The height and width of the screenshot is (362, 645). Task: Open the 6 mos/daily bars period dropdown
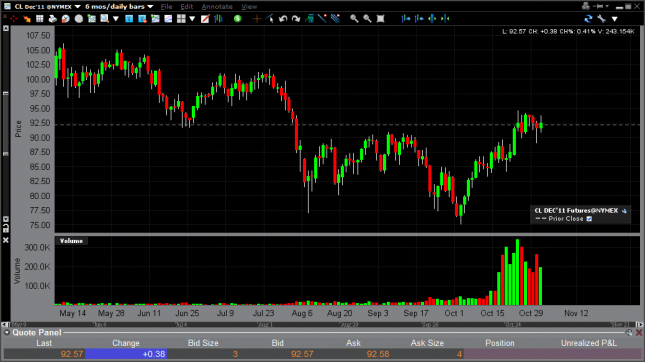click(x=150, y=7)
